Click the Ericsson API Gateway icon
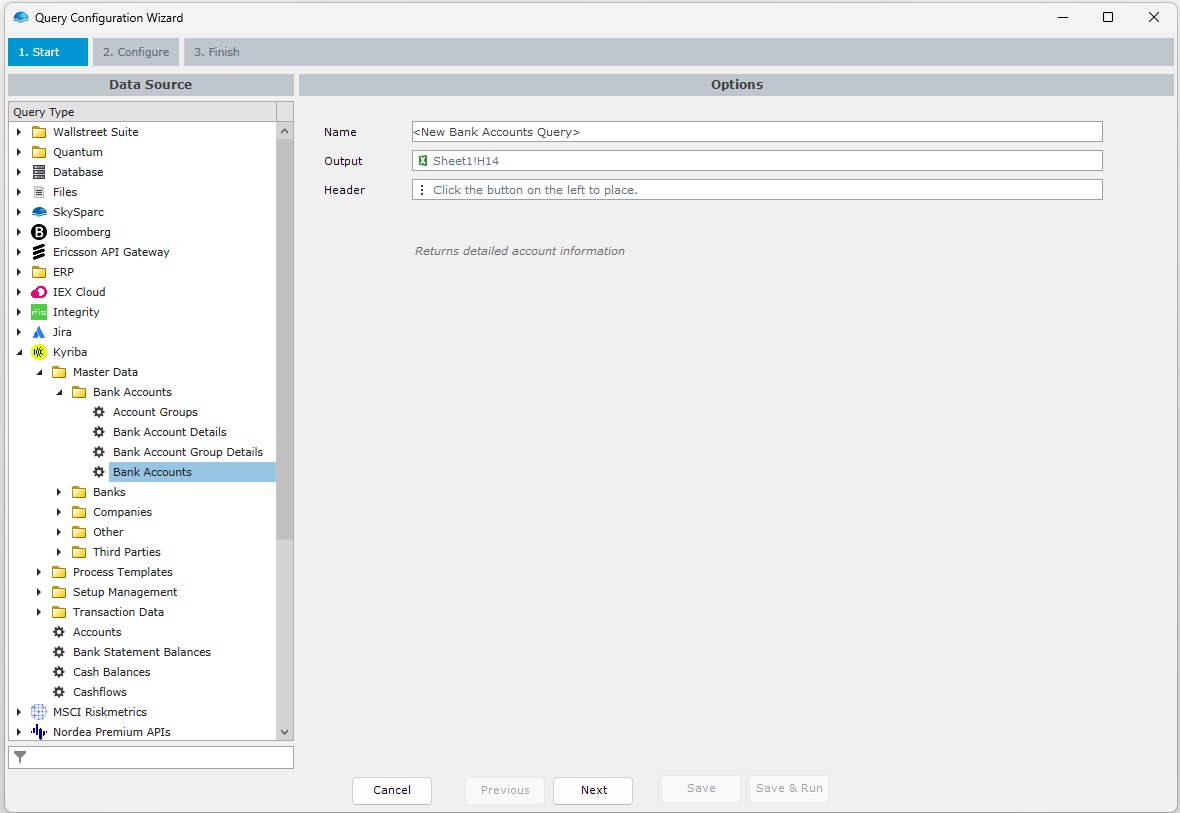Viewport: 1180px width, 813px height. 39,252
